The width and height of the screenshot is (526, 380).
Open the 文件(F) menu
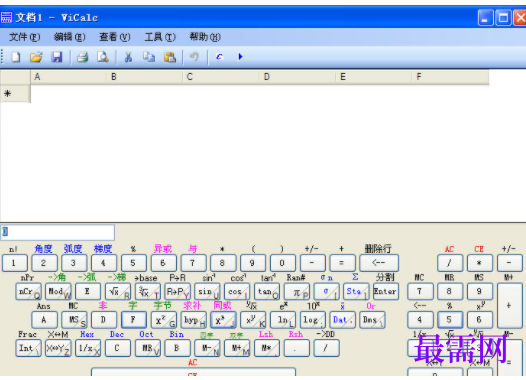pos(24,37)
